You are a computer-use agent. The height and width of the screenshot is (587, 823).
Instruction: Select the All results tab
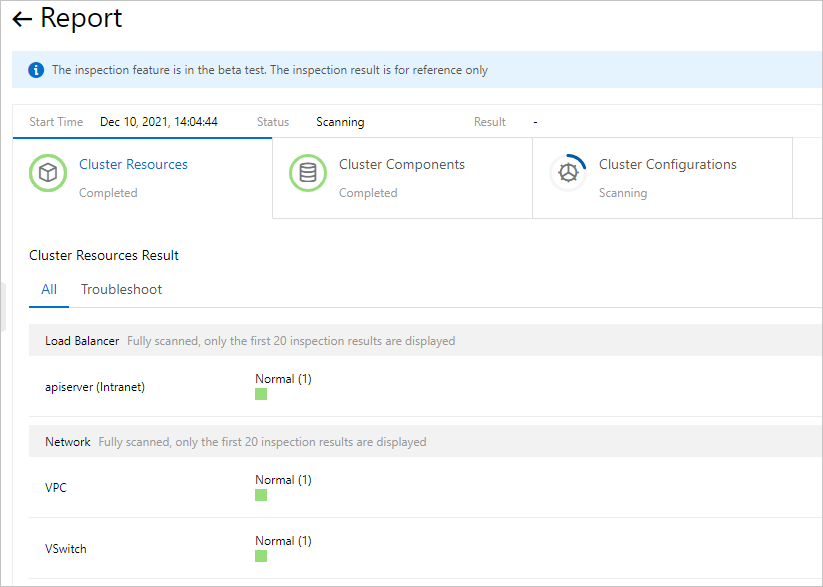point(49,290)
